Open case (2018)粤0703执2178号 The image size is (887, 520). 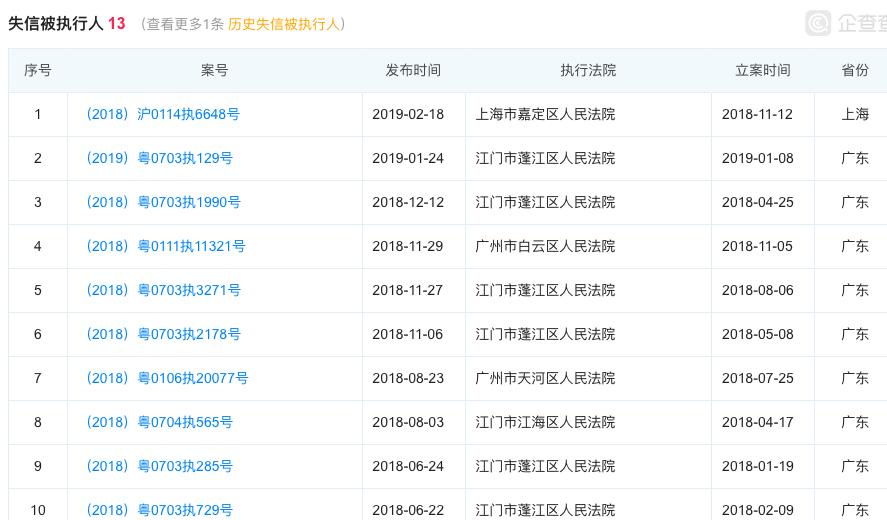163,334
